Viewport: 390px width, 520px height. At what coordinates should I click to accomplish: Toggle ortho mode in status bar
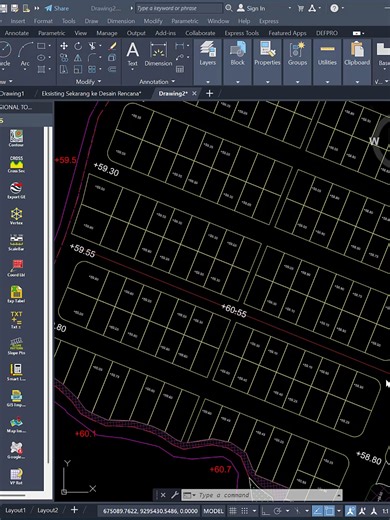[x=266, y=511]
